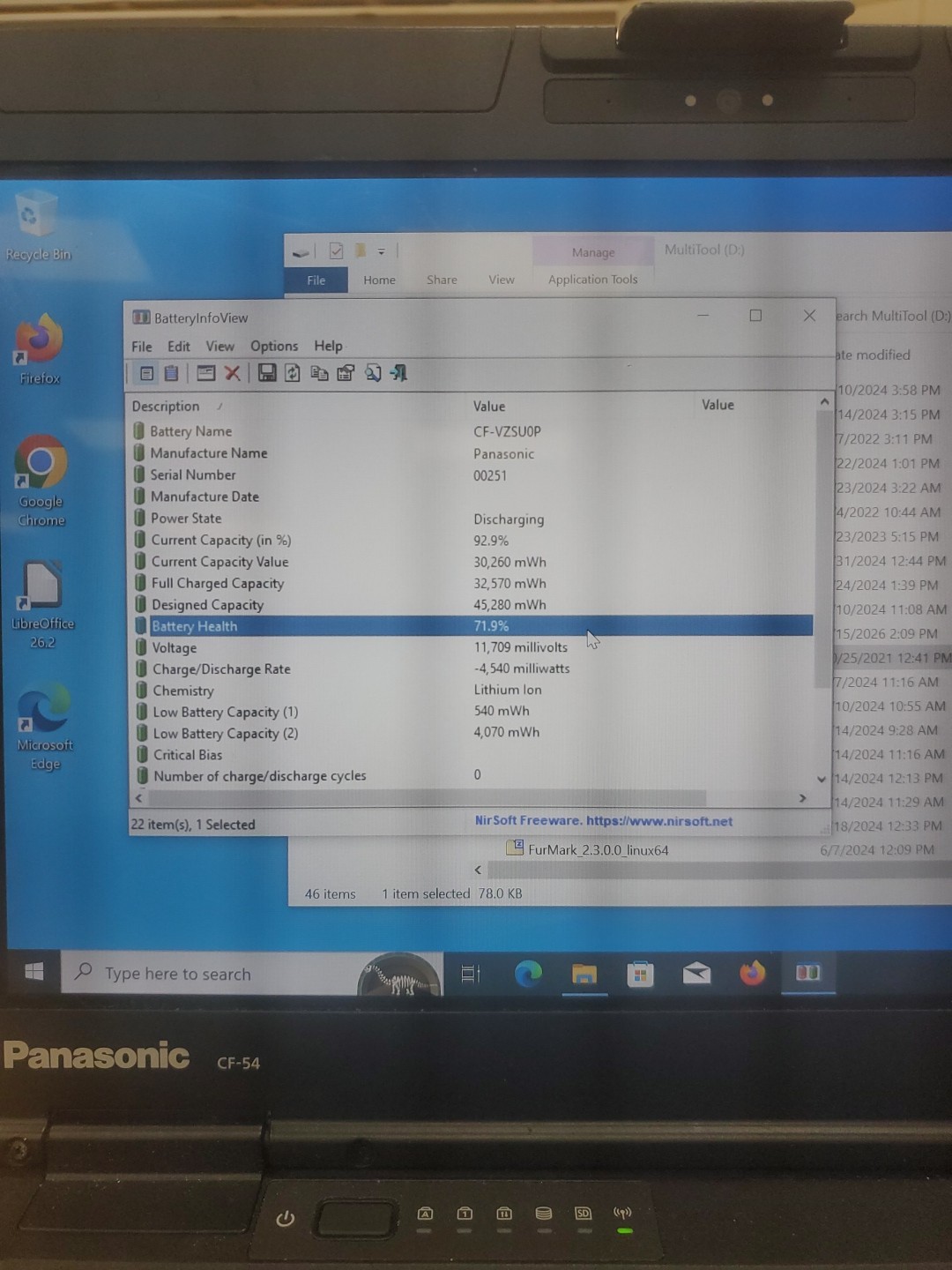Click the taskbar search box
Viewport: 952px width, 1270px height.
point(252,974)
